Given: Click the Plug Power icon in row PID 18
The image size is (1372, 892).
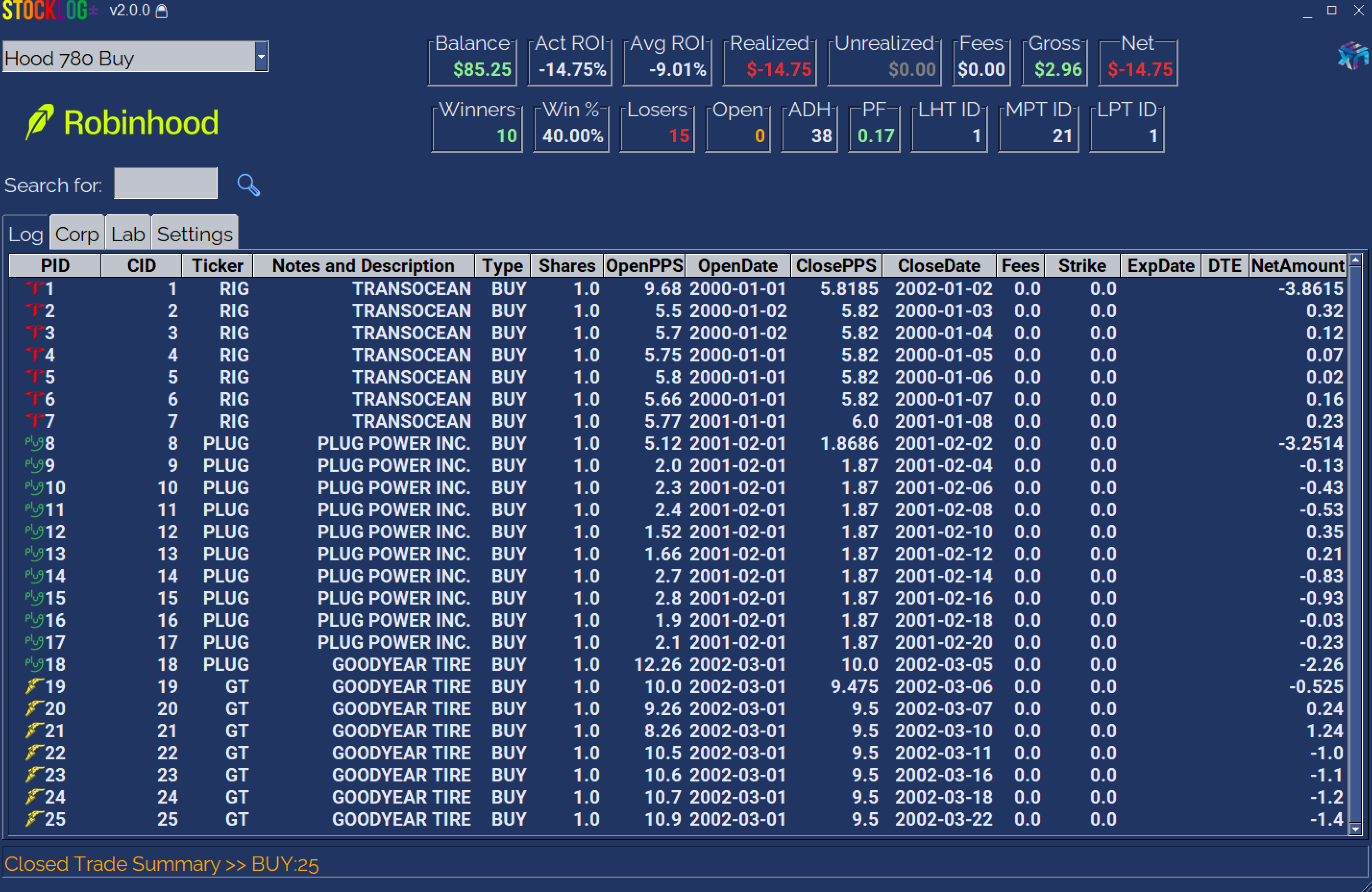Looking at the screenshot, I should [x=34, y=664].
